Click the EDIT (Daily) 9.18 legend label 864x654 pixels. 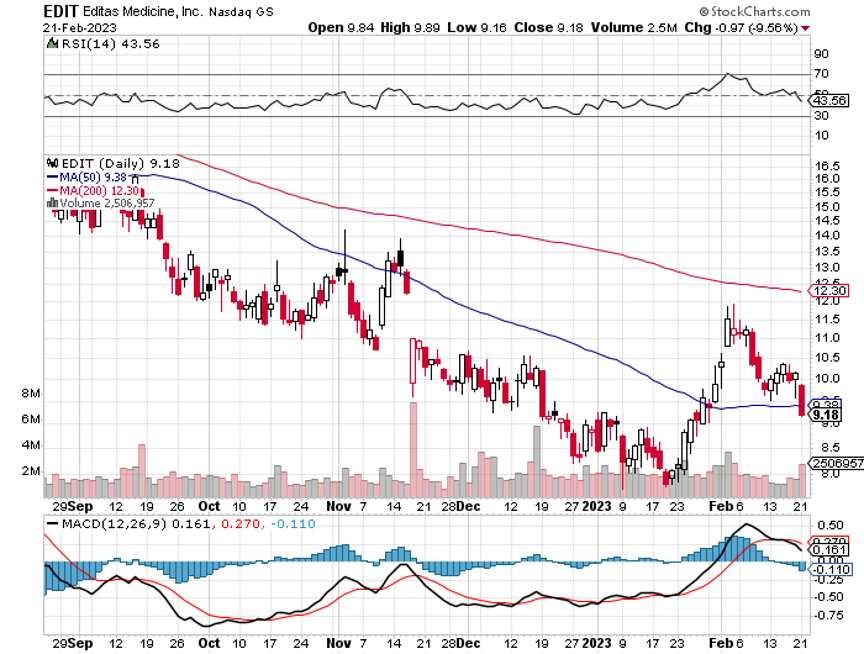121,164
